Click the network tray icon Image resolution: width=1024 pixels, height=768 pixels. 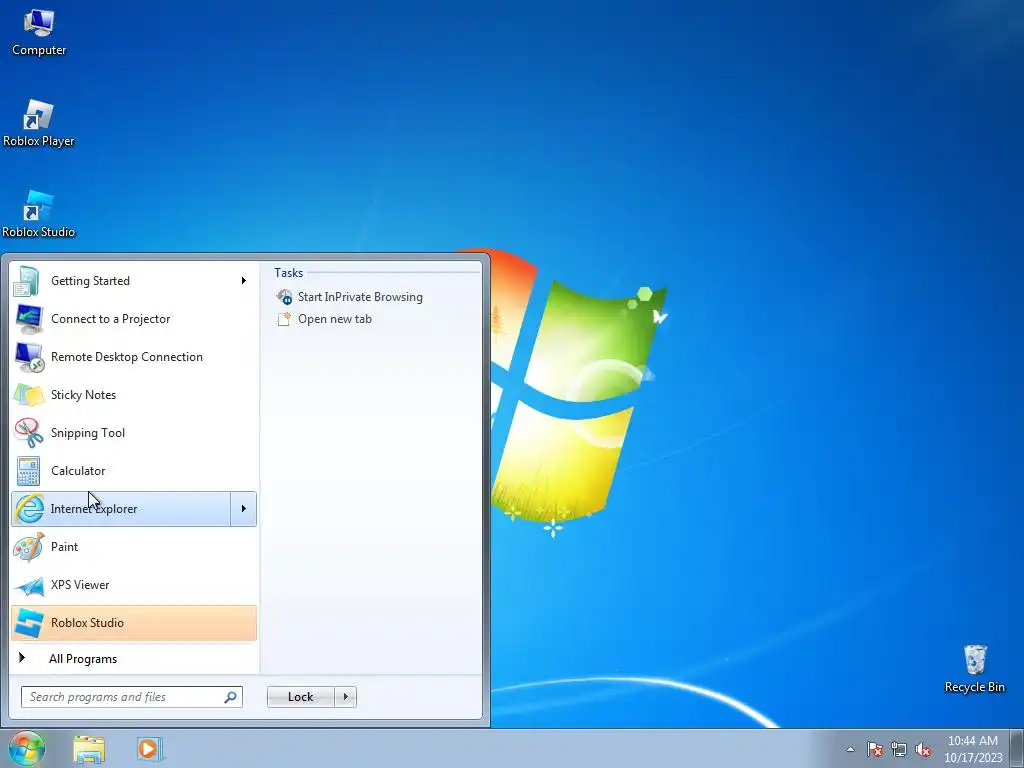899,749
